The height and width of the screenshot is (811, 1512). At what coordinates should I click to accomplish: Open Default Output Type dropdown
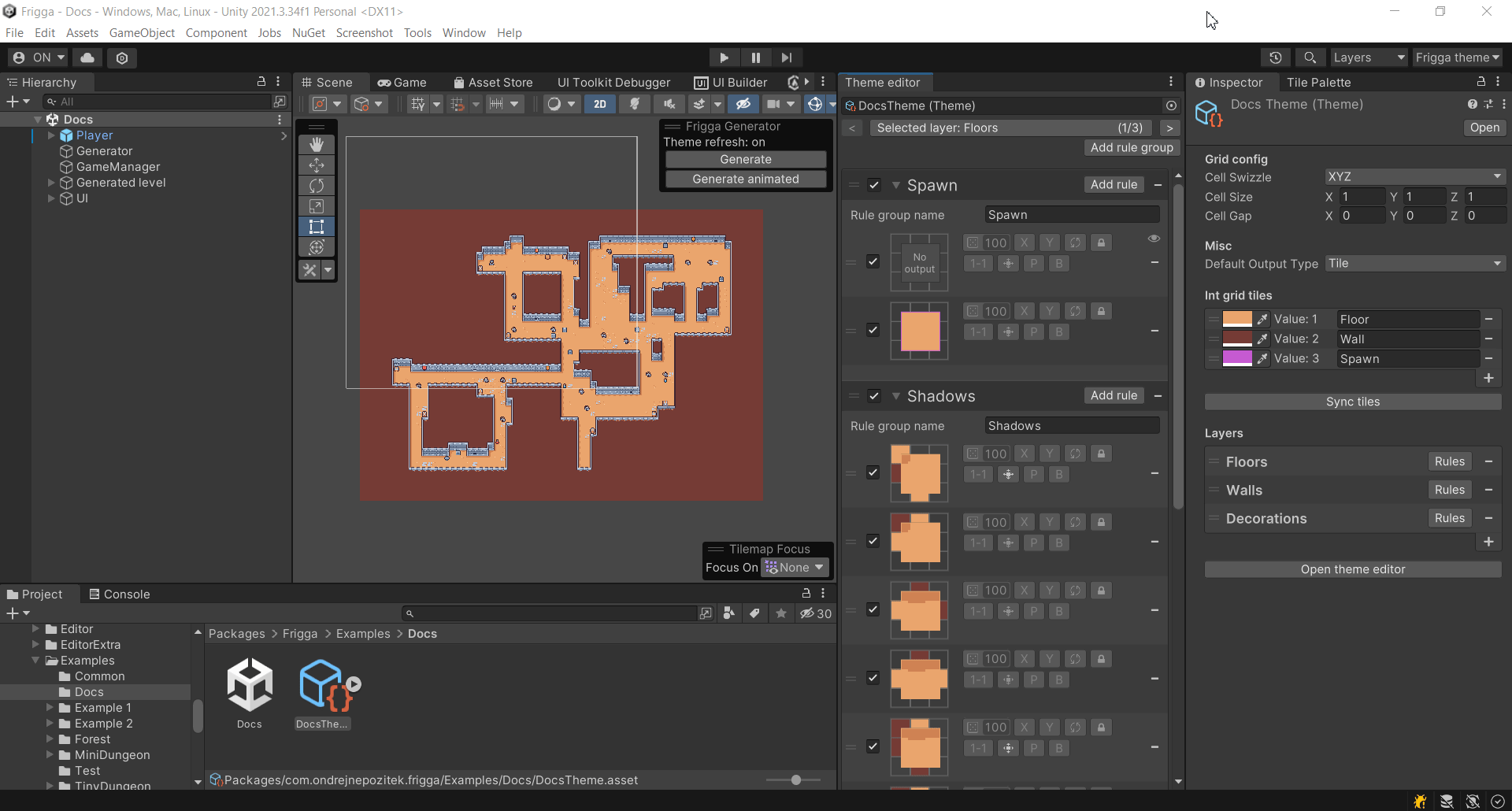tap(1415, 264)
